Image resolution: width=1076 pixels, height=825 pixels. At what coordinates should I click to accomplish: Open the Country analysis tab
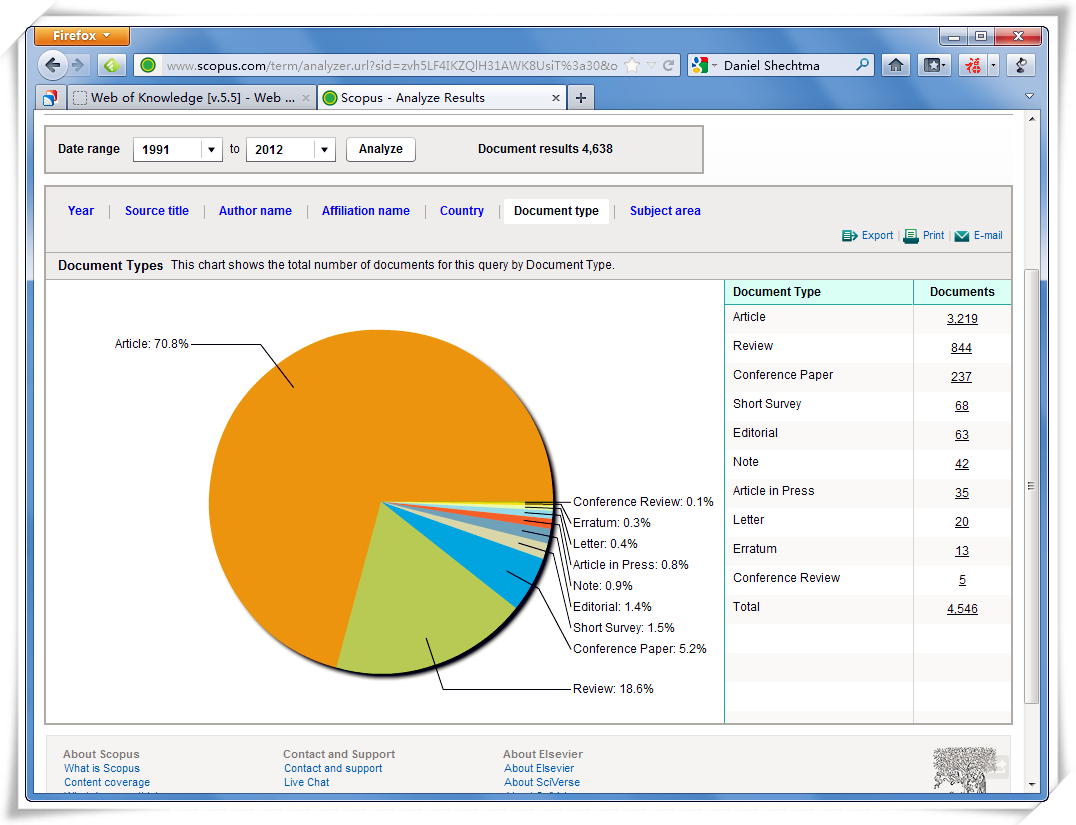[x=461, y=211]
